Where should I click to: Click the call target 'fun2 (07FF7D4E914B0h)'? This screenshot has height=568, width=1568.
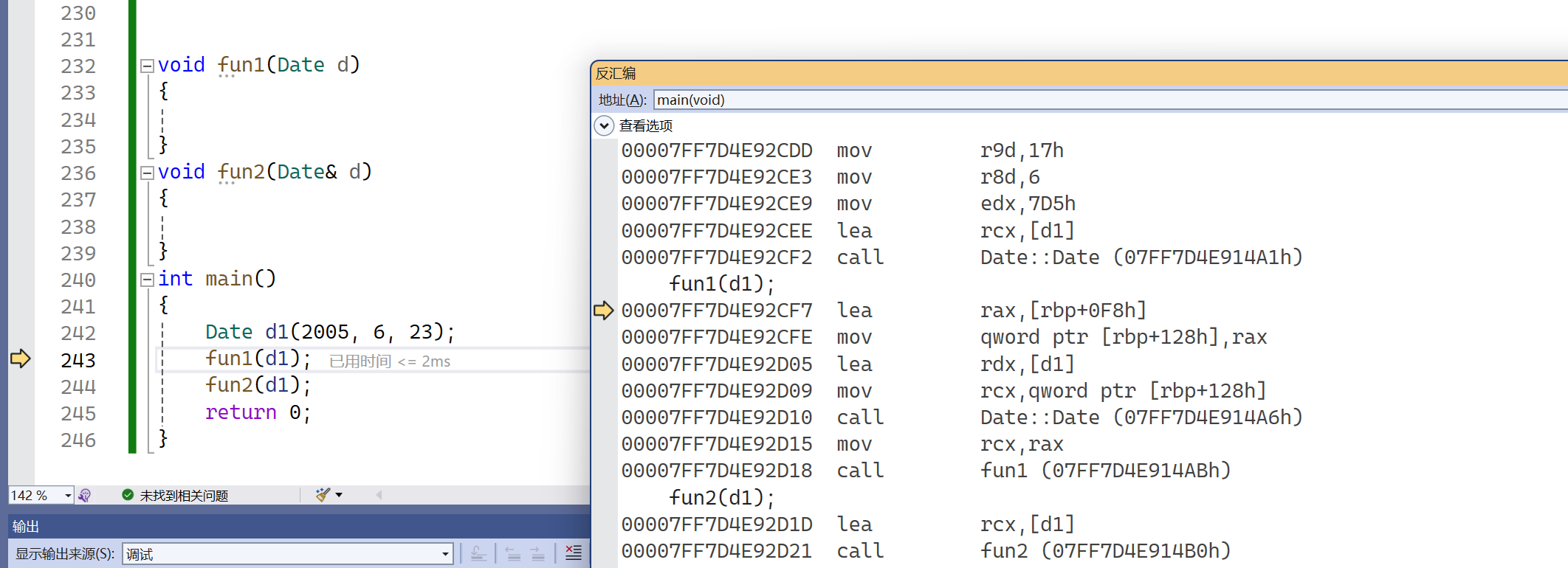point(1106,551)
